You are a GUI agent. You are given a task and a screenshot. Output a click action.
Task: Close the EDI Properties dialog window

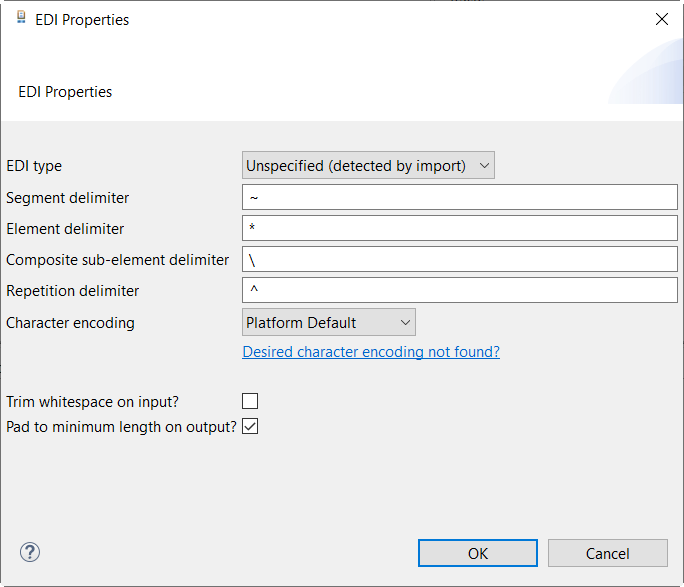[661, 19]
